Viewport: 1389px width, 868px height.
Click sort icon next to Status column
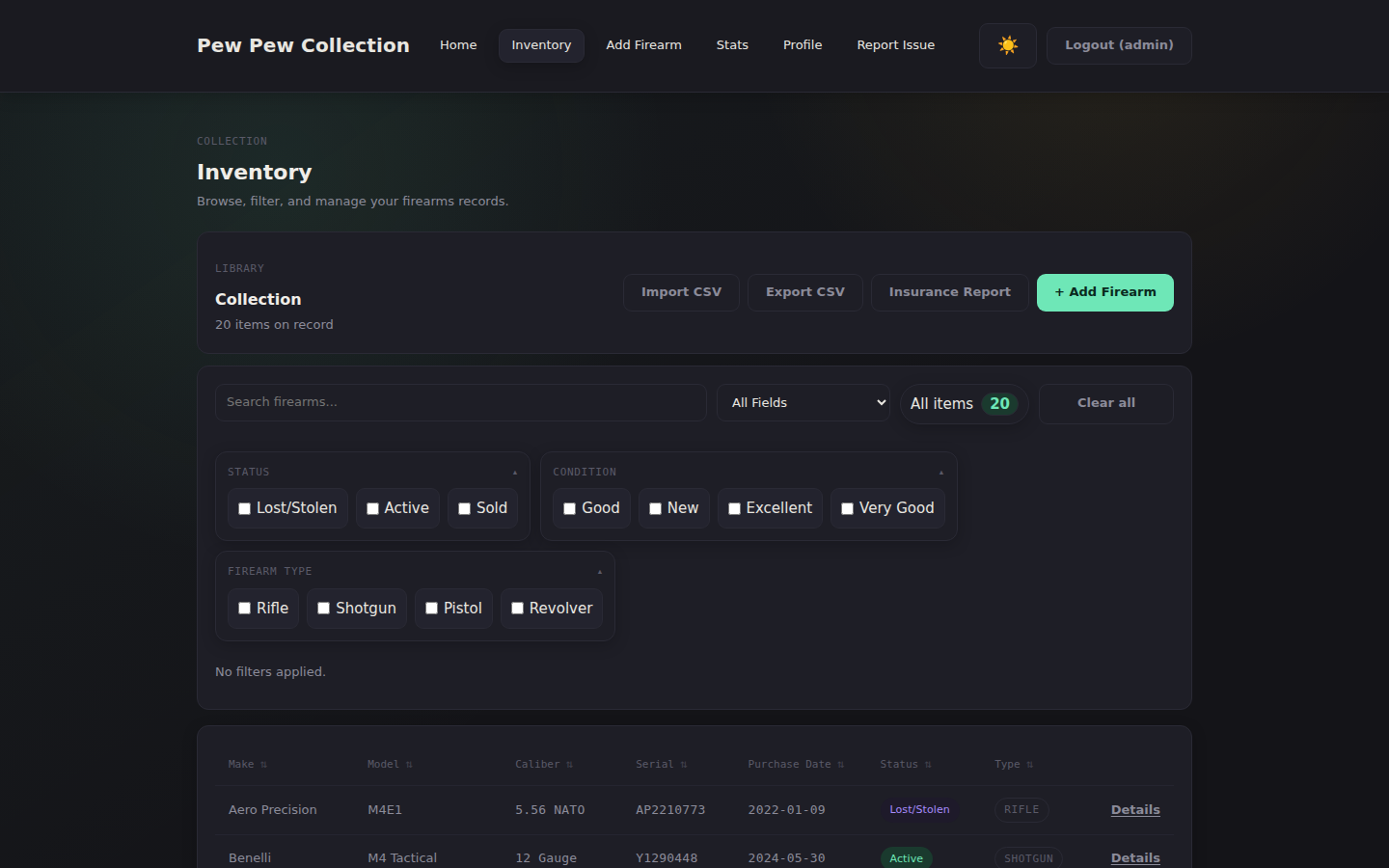coord(928,765)
